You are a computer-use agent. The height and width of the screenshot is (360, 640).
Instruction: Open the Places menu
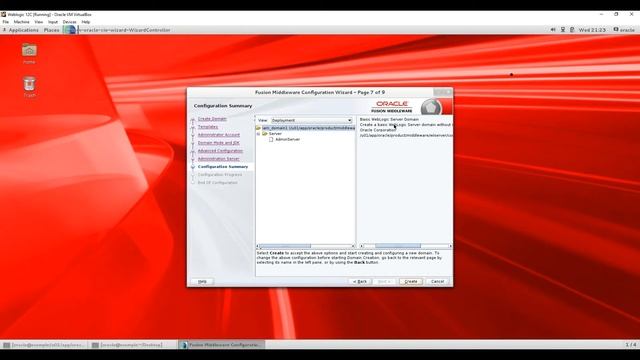point(51,30)
